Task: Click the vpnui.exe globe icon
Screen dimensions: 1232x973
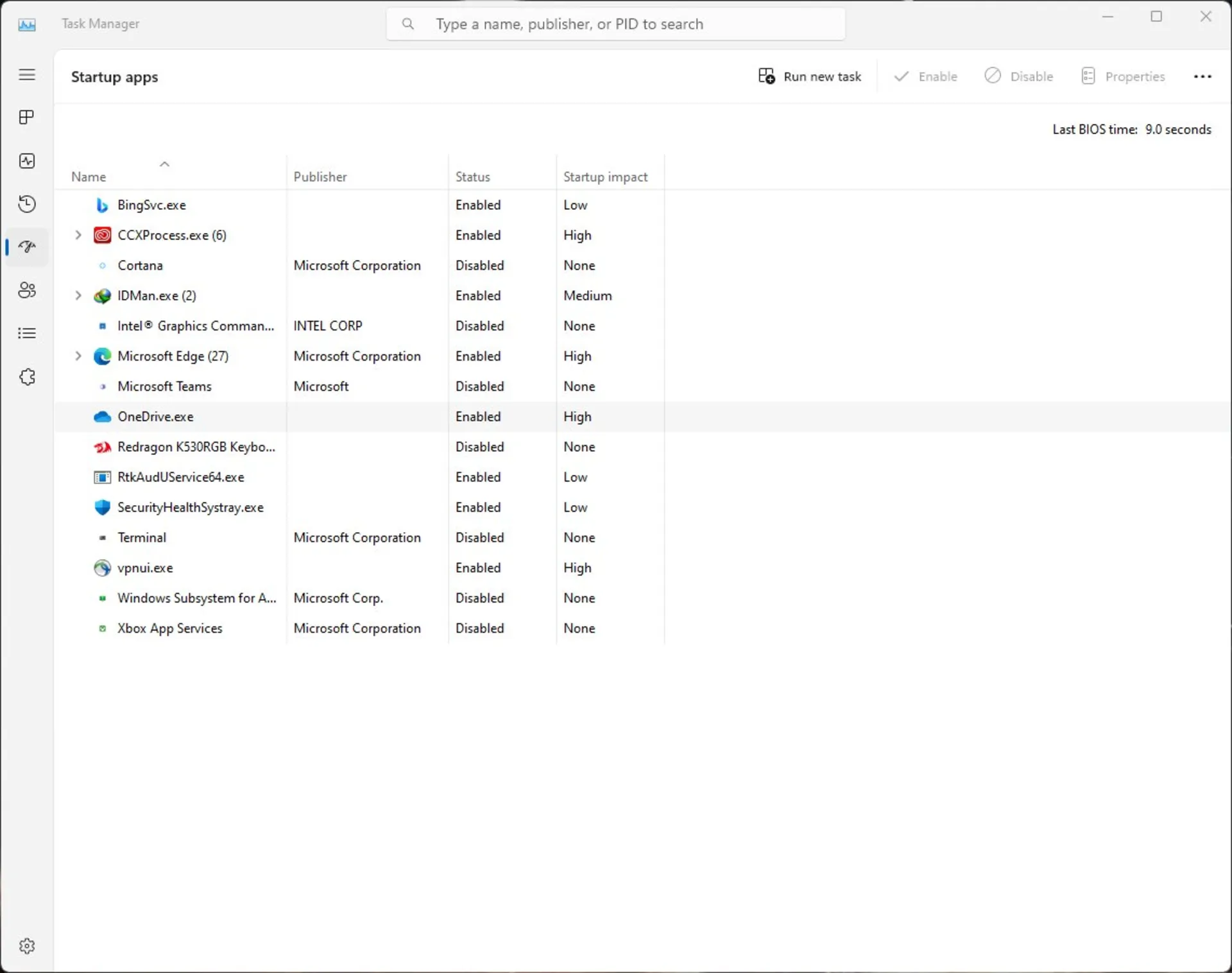Action: pyautogui.click(x=102, y=568)
